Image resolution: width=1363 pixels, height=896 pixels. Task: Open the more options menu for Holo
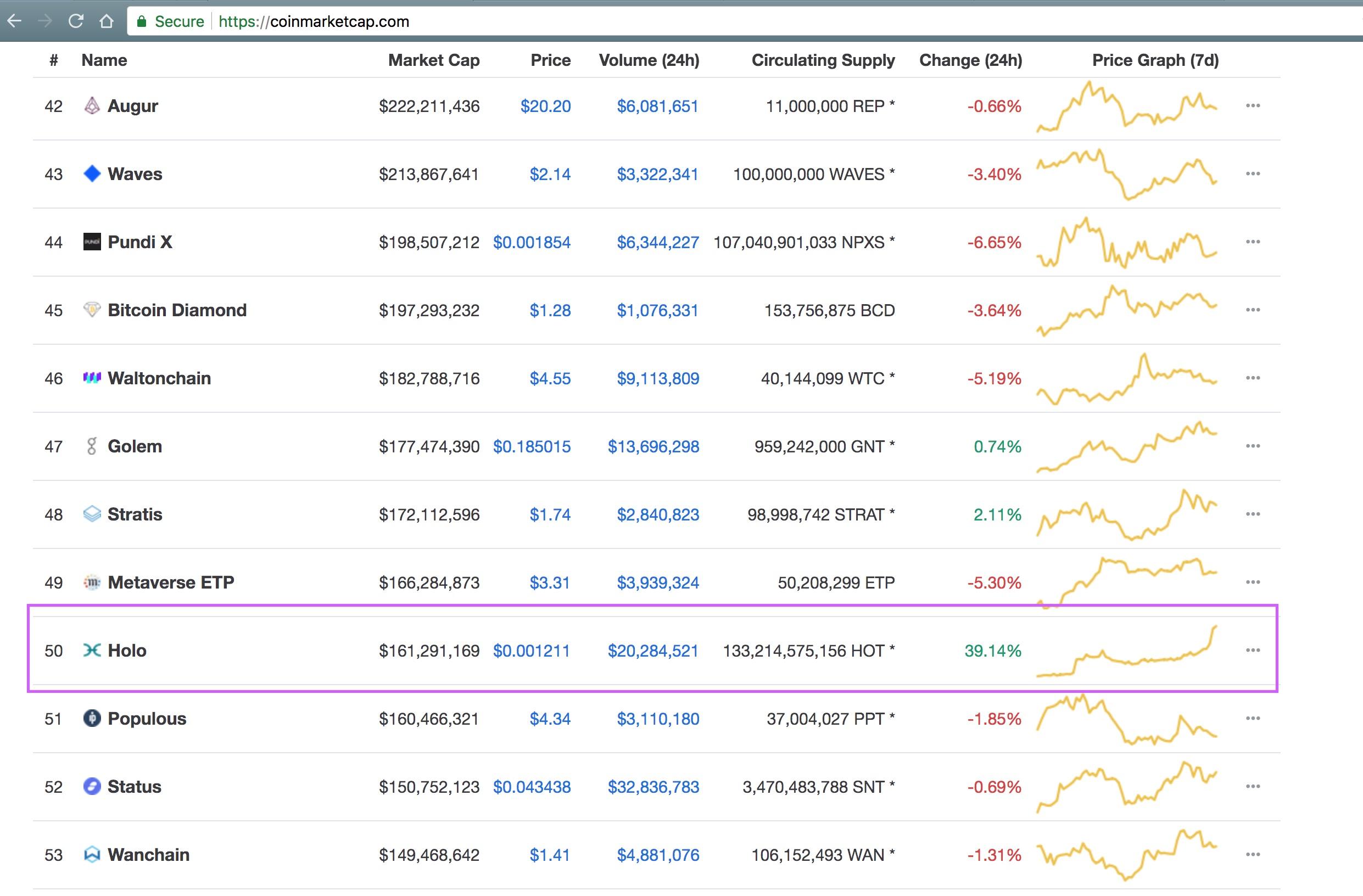click(x=1254, y=650)
